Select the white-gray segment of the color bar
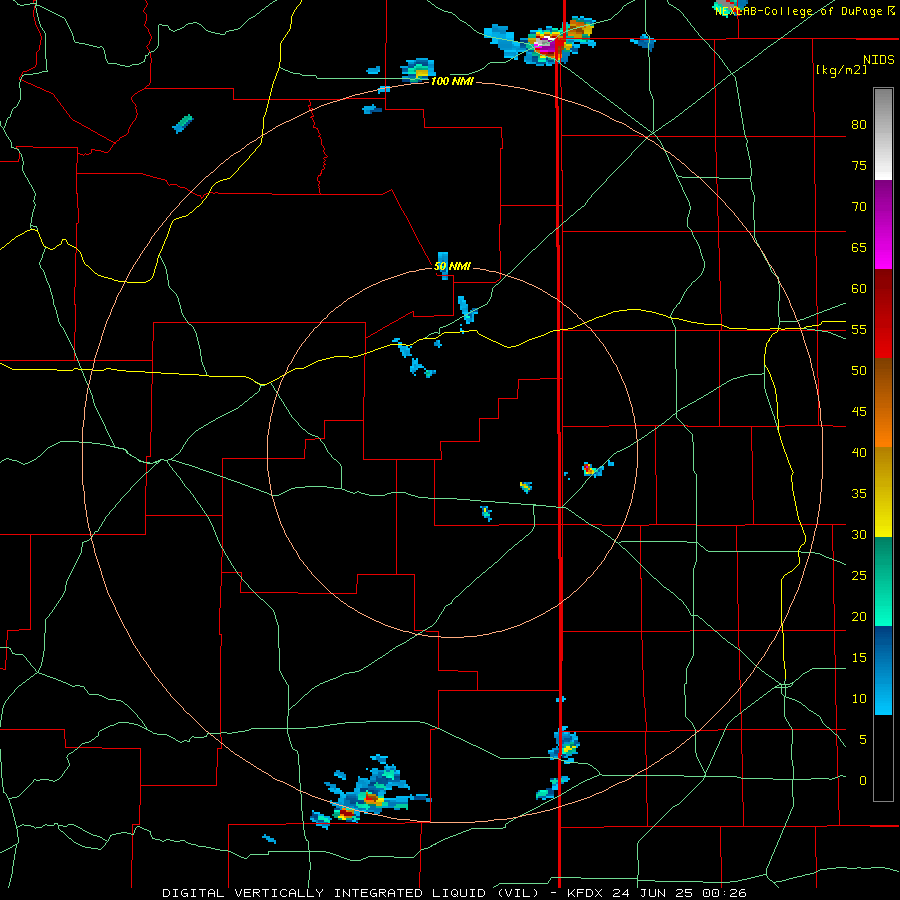This screenshot has height=900, width=900. click(x=883, y=134)
